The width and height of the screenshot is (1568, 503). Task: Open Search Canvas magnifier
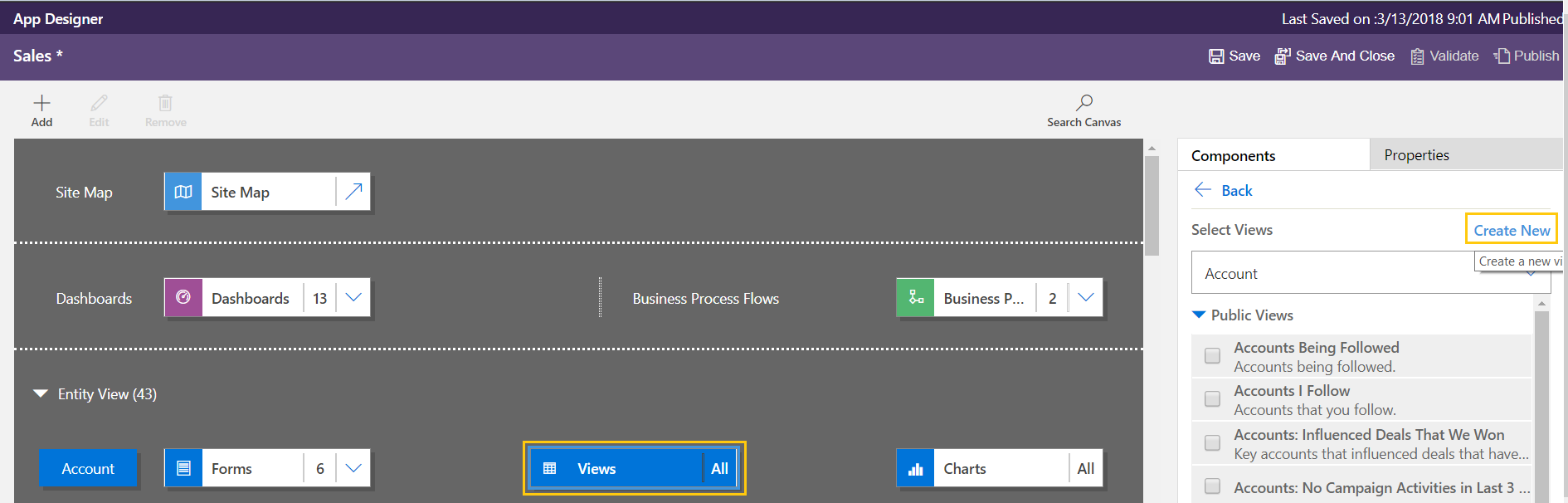tap(1084, 103)
